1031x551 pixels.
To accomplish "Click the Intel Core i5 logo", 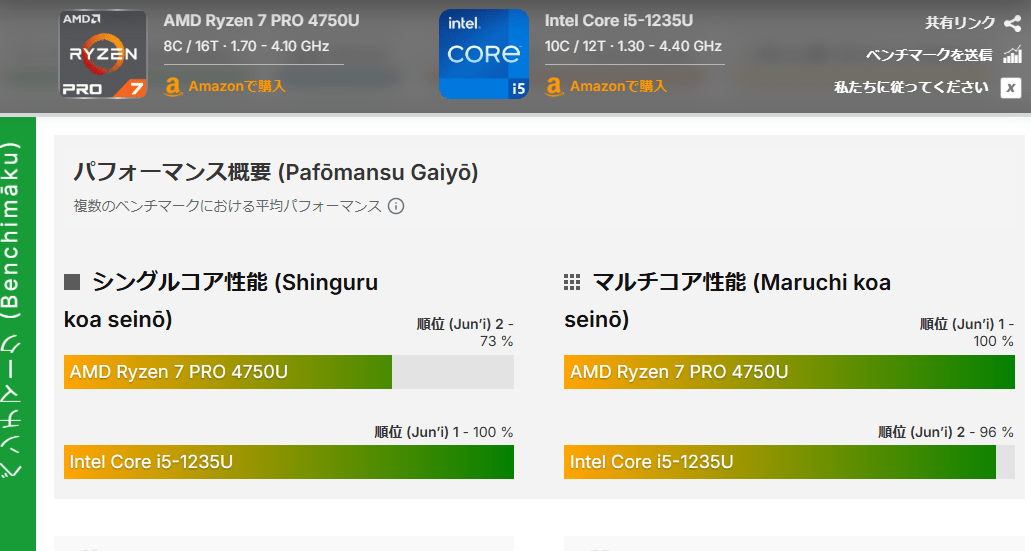I will [484, 54].
